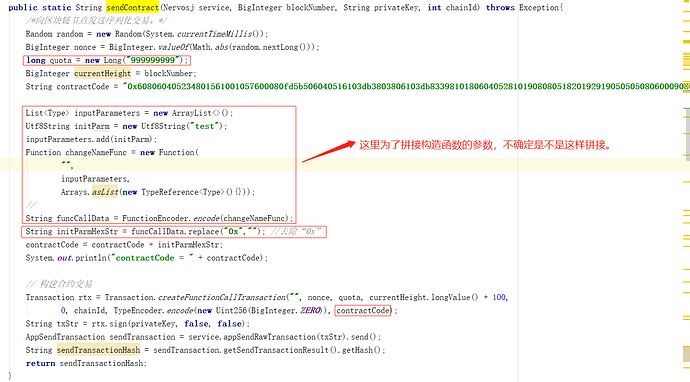
Task: Click the highlighted asList method call
Action: pyautogui.click(x=105, y=192)
